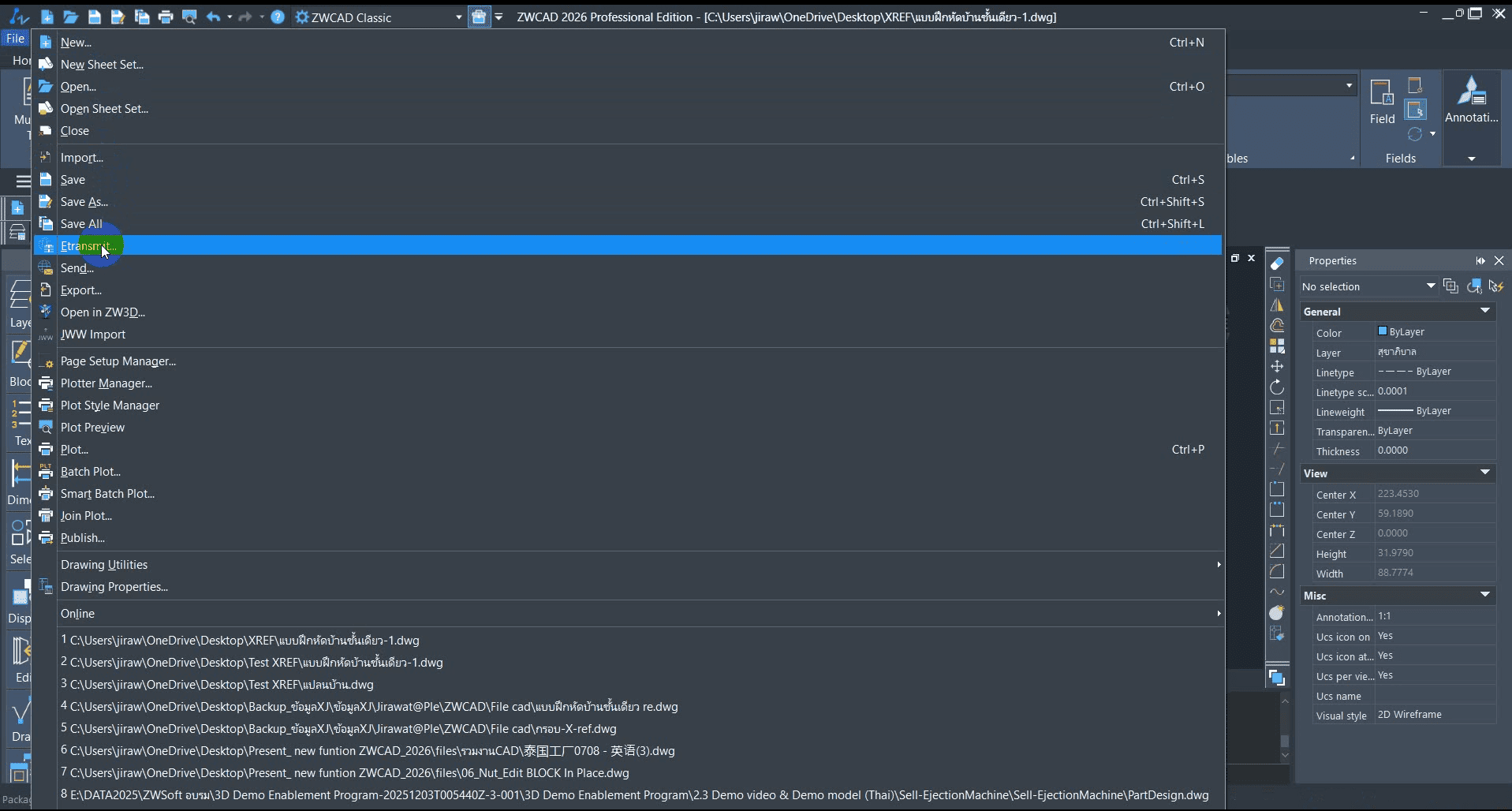Screen dimensions: 1512x811
Task: Select the Rotate tool icon
Action: (x=1277, y=387)
